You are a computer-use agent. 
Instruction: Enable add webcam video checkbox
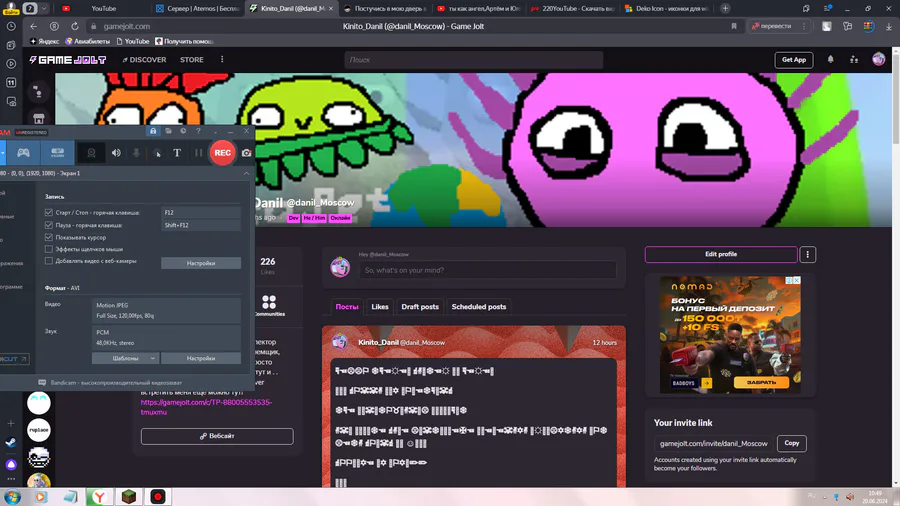click(49, 261)
